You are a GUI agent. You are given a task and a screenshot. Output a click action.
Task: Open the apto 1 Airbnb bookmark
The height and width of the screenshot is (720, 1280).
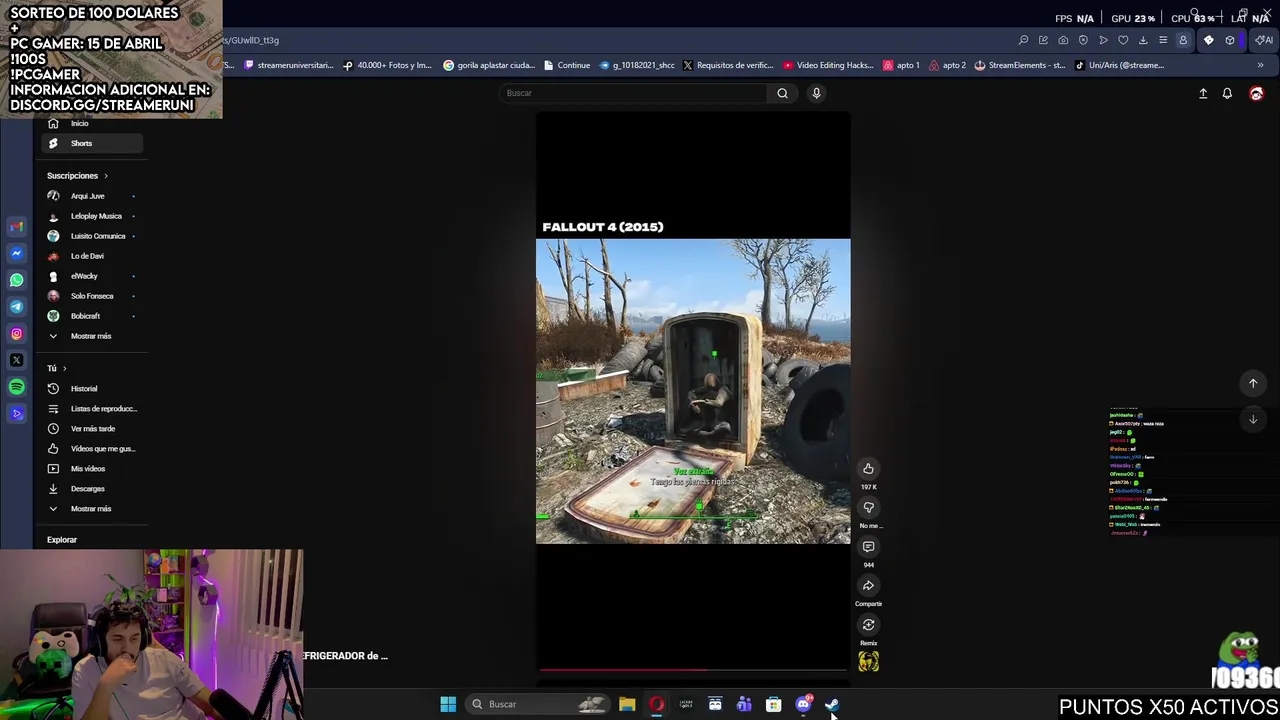pos(901,65)
